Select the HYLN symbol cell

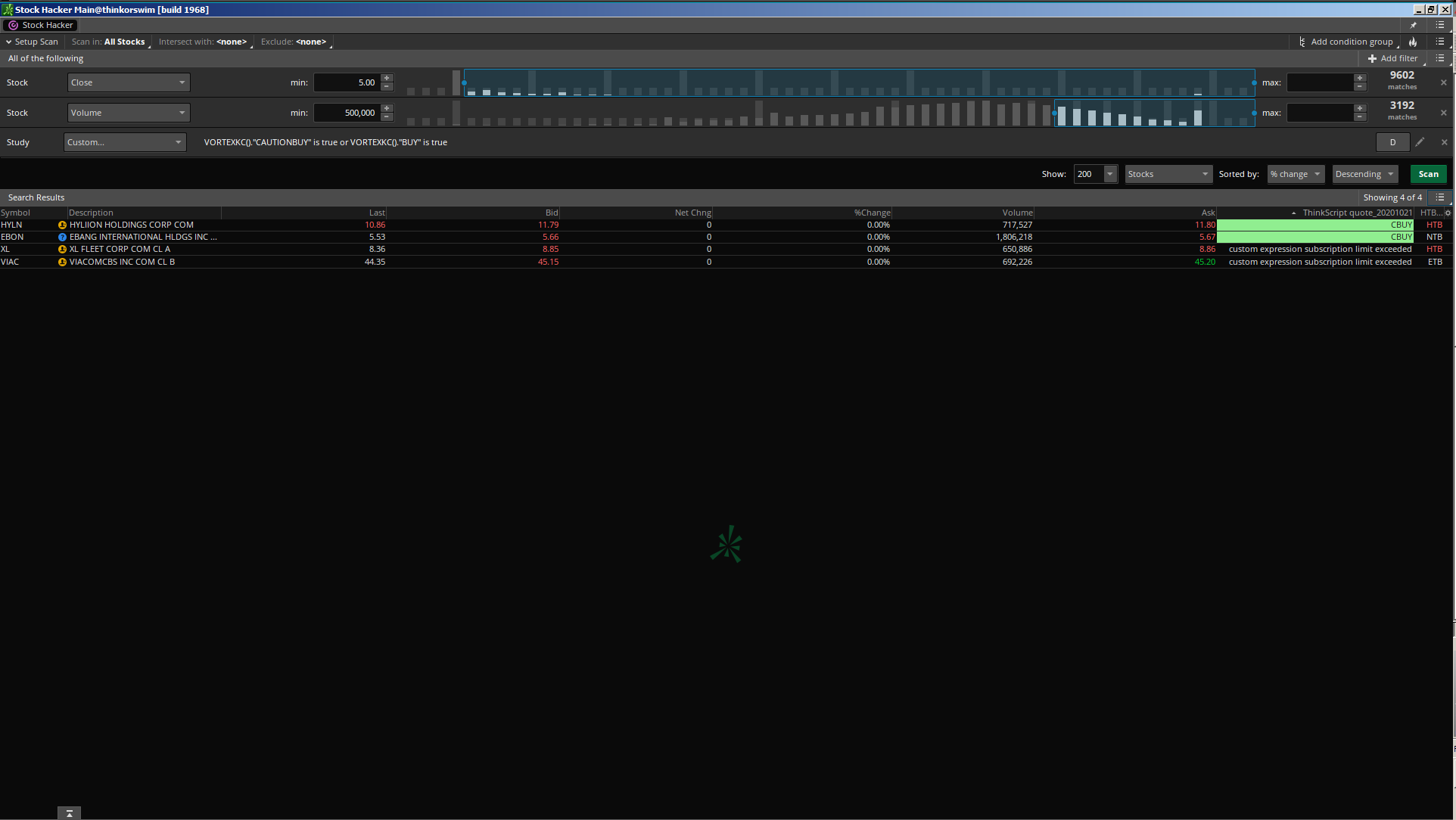[x=11, y=225]
